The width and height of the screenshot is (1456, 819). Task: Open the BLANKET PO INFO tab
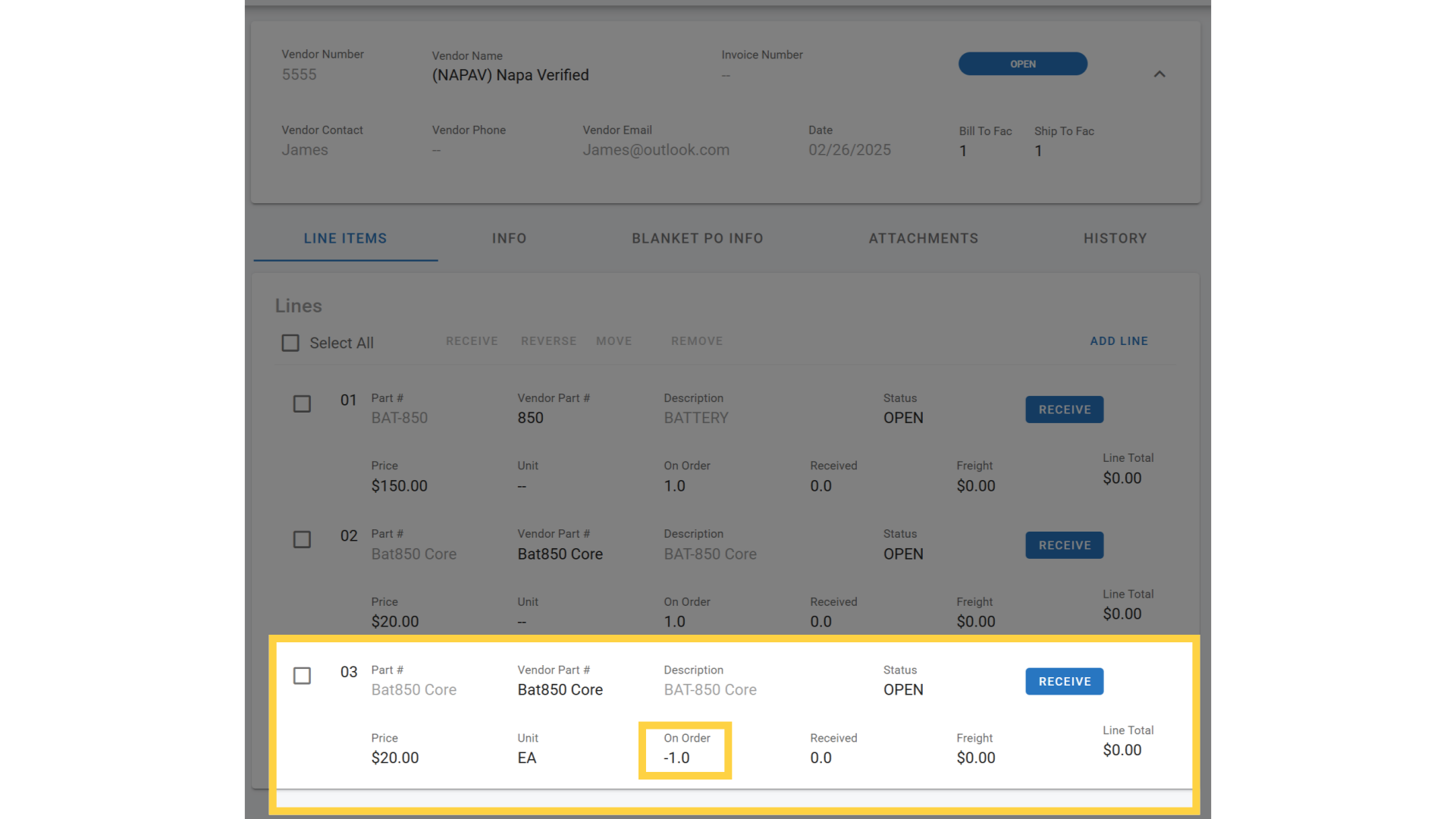[x=697, y=238]
